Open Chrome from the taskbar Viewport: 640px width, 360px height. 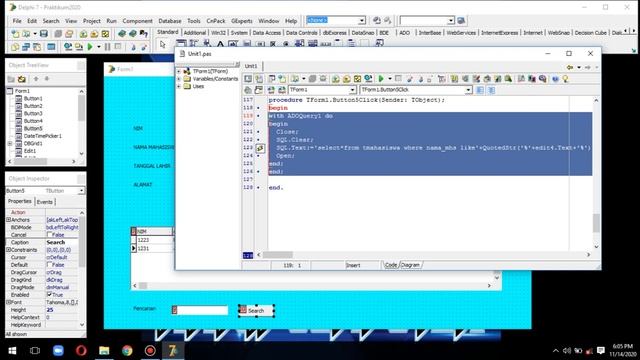[x=127, y=350]
